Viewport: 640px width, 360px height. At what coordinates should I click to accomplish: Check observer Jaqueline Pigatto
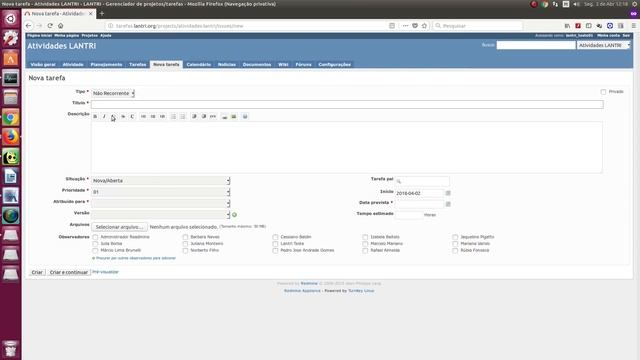pyautogui.click(x=455, y=237)
